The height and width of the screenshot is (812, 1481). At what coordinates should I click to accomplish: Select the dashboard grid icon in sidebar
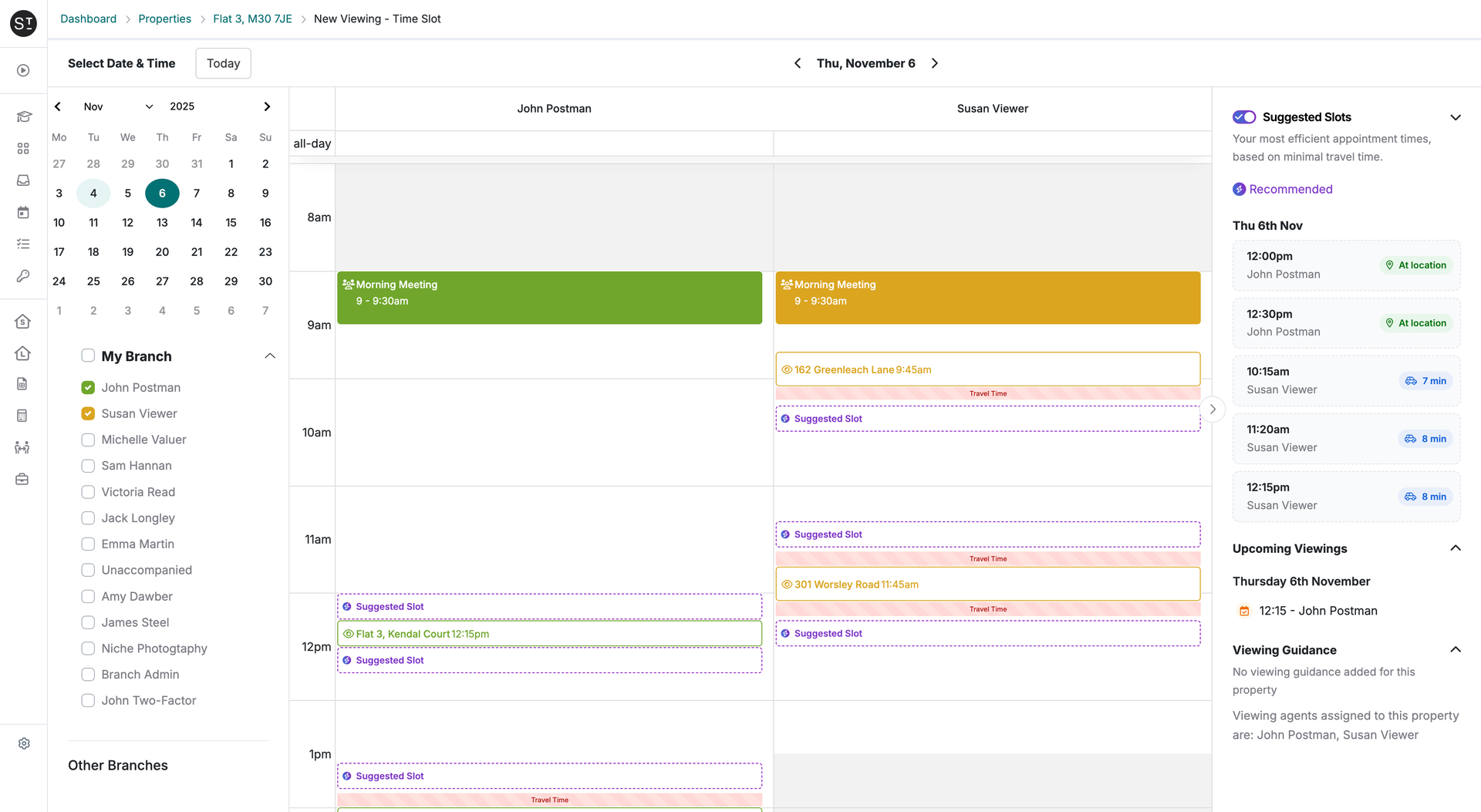[x=23, y=148]
